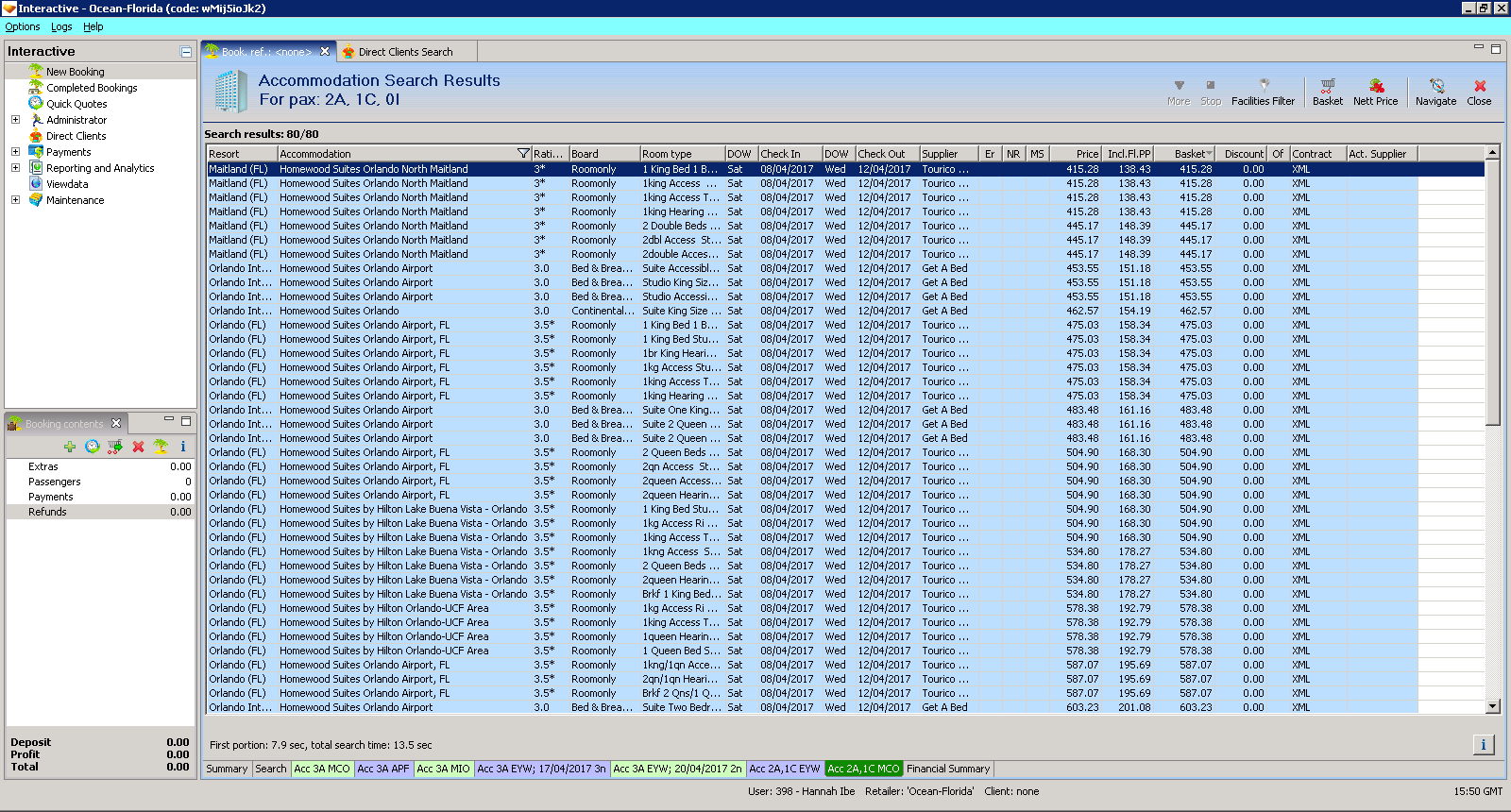Sort results by the Resort column header
The image size is (1511, 812).
pyautogui.click(x=242, y=154)
